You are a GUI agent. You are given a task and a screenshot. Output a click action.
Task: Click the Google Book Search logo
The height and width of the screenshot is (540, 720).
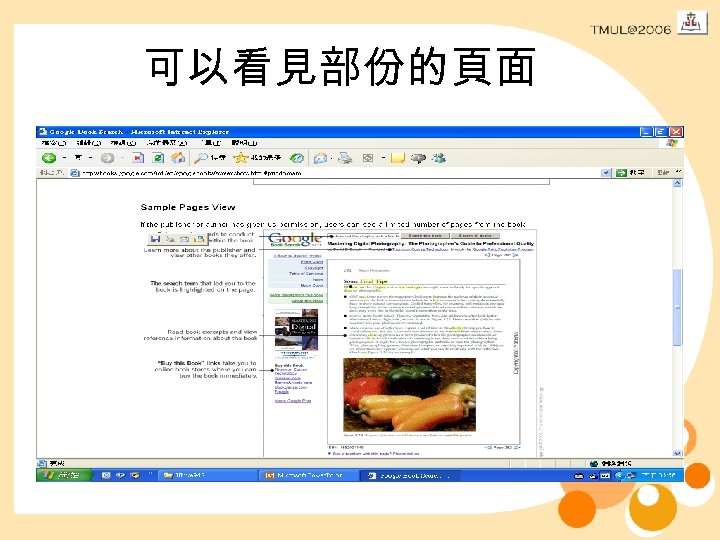pos(294,239)
